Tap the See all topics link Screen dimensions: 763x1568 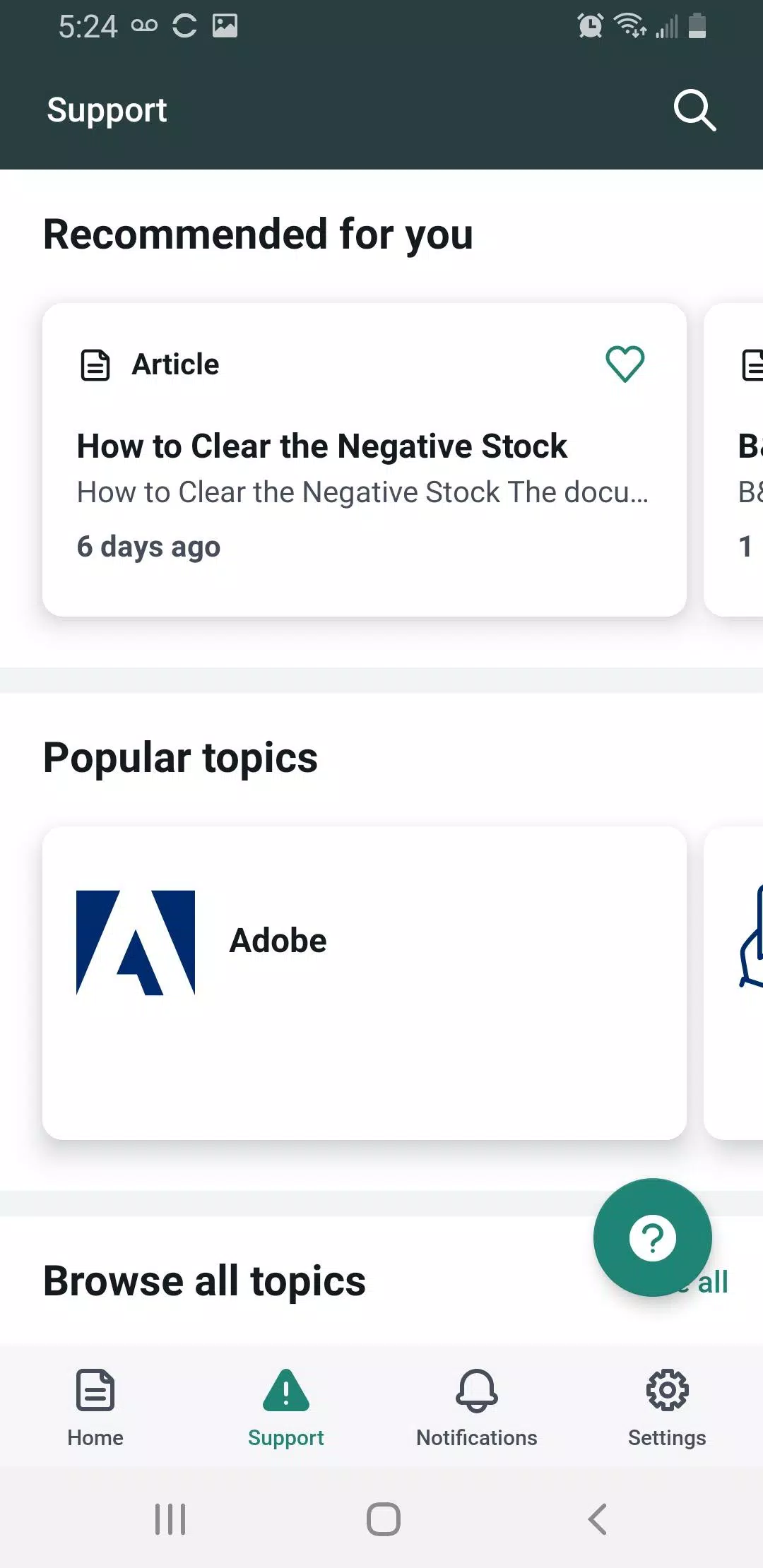(715, 1282)
